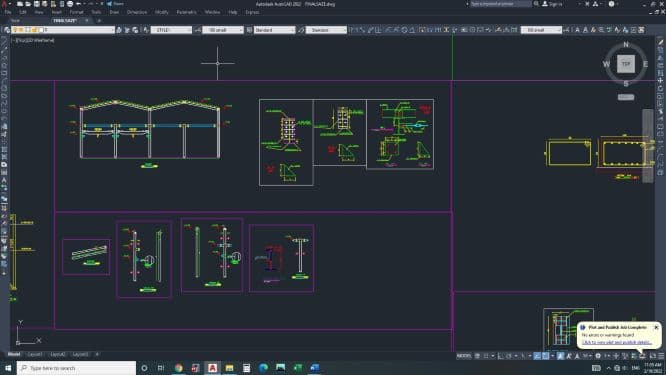Screen dimensions: 666x375
Task: Toggle Polar Tracking in status bar
Action: point(508,356)
